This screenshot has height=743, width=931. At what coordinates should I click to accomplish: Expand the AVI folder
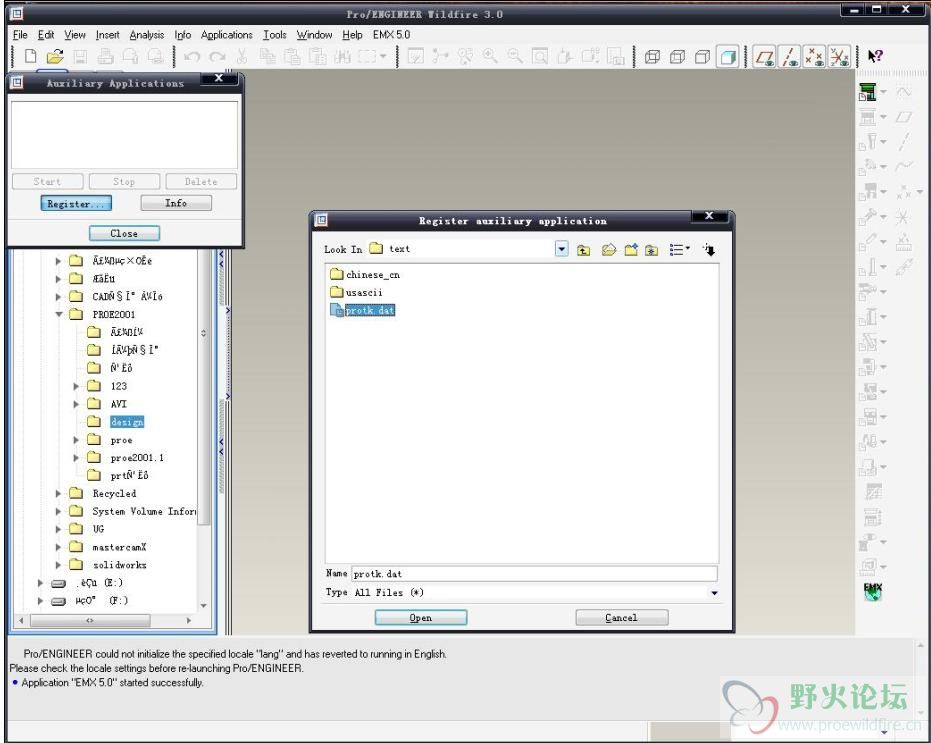(76, 404)
